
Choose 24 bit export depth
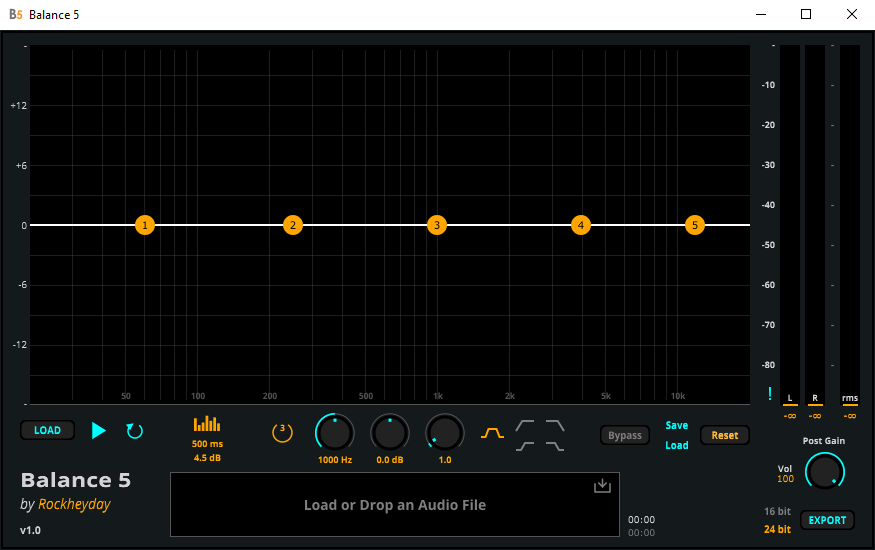point(777,529)
